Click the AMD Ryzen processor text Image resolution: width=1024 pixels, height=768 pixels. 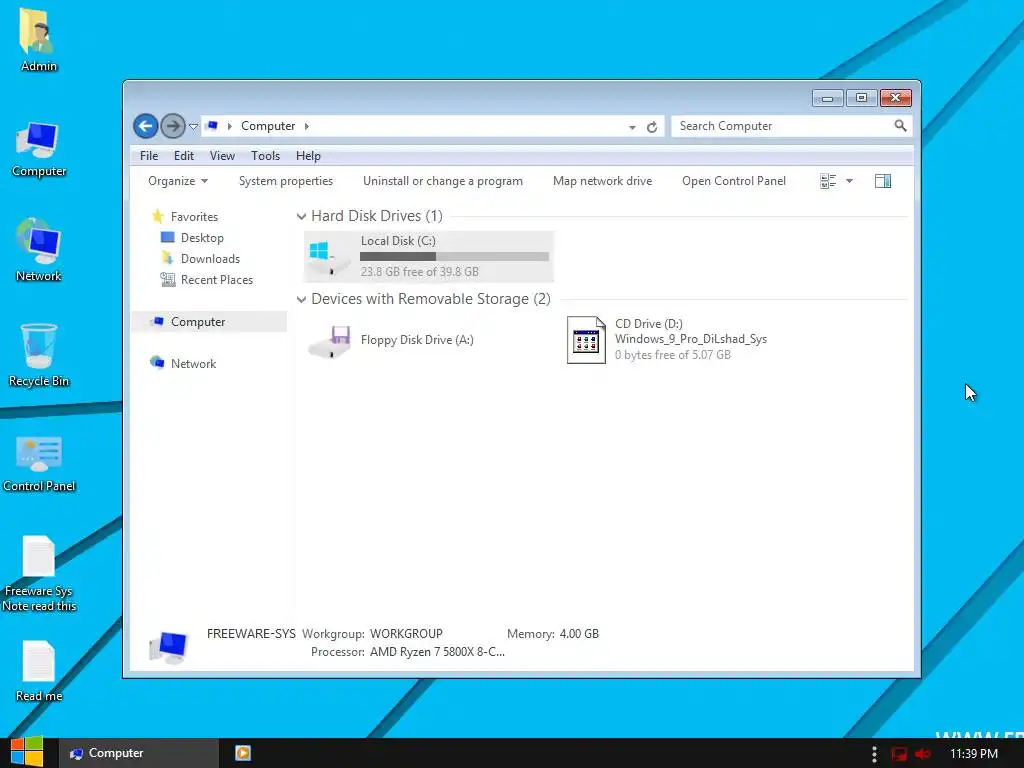(x=437, y=652)
